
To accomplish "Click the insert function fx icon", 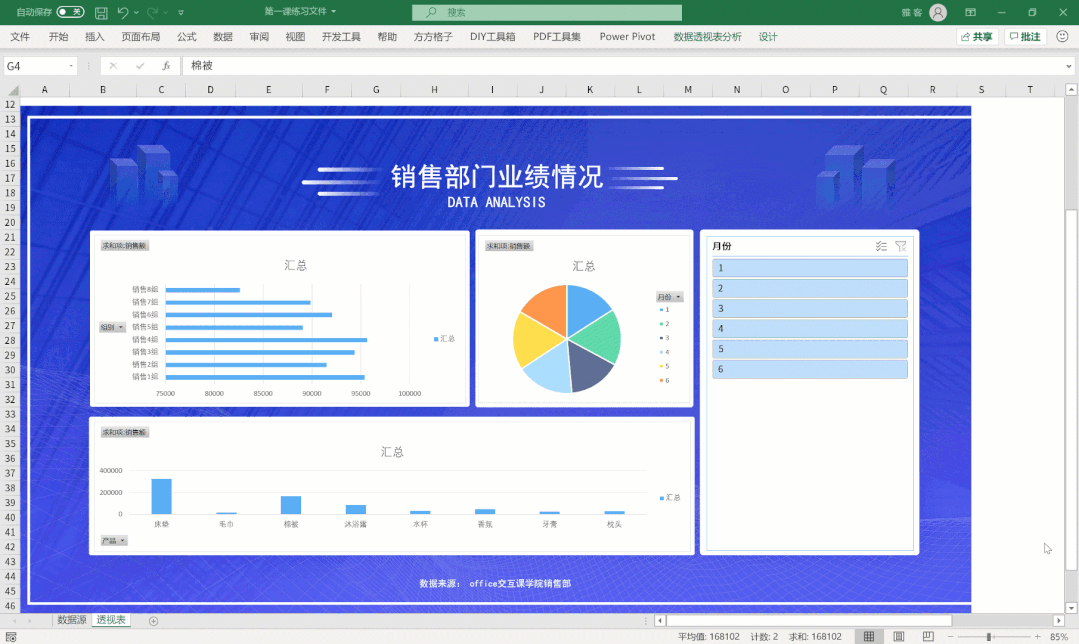I will (166, 66).
